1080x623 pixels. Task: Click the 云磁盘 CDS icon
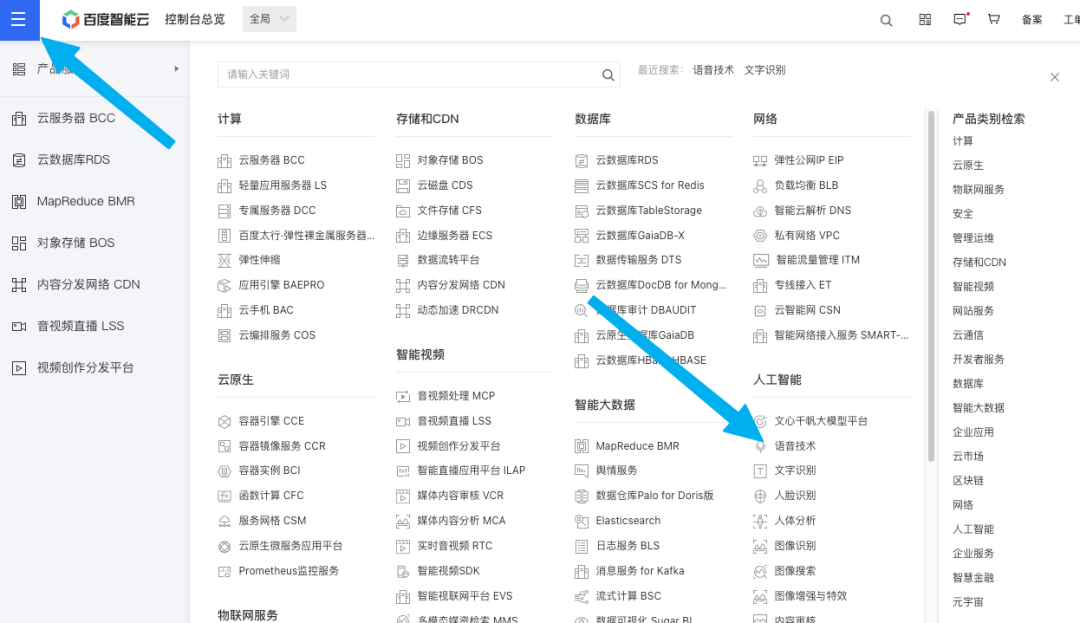coord(403,185)
